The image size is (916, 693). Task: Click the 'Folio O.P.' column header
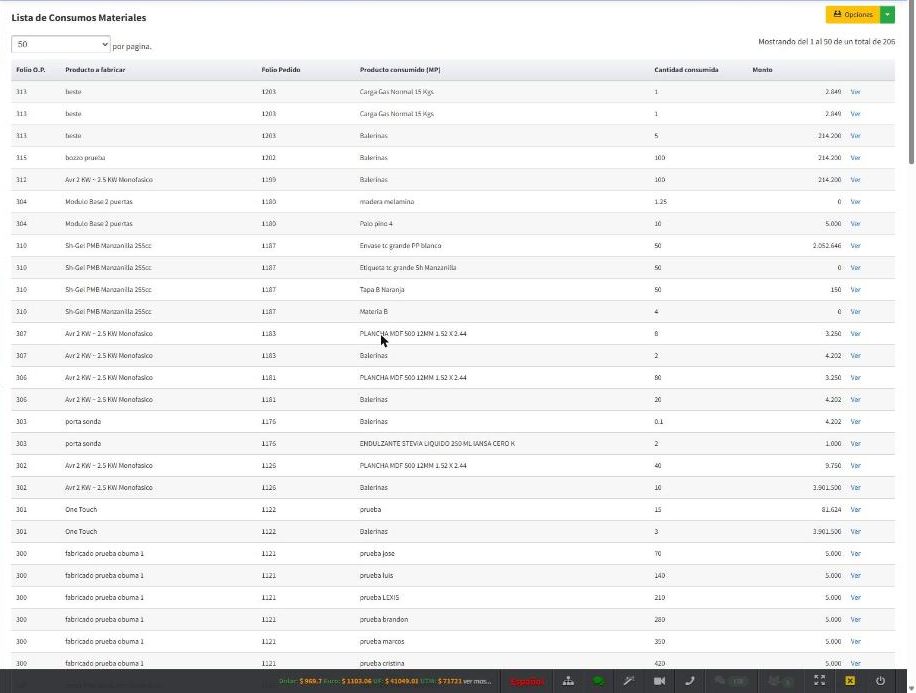click(x=30, y=70)
